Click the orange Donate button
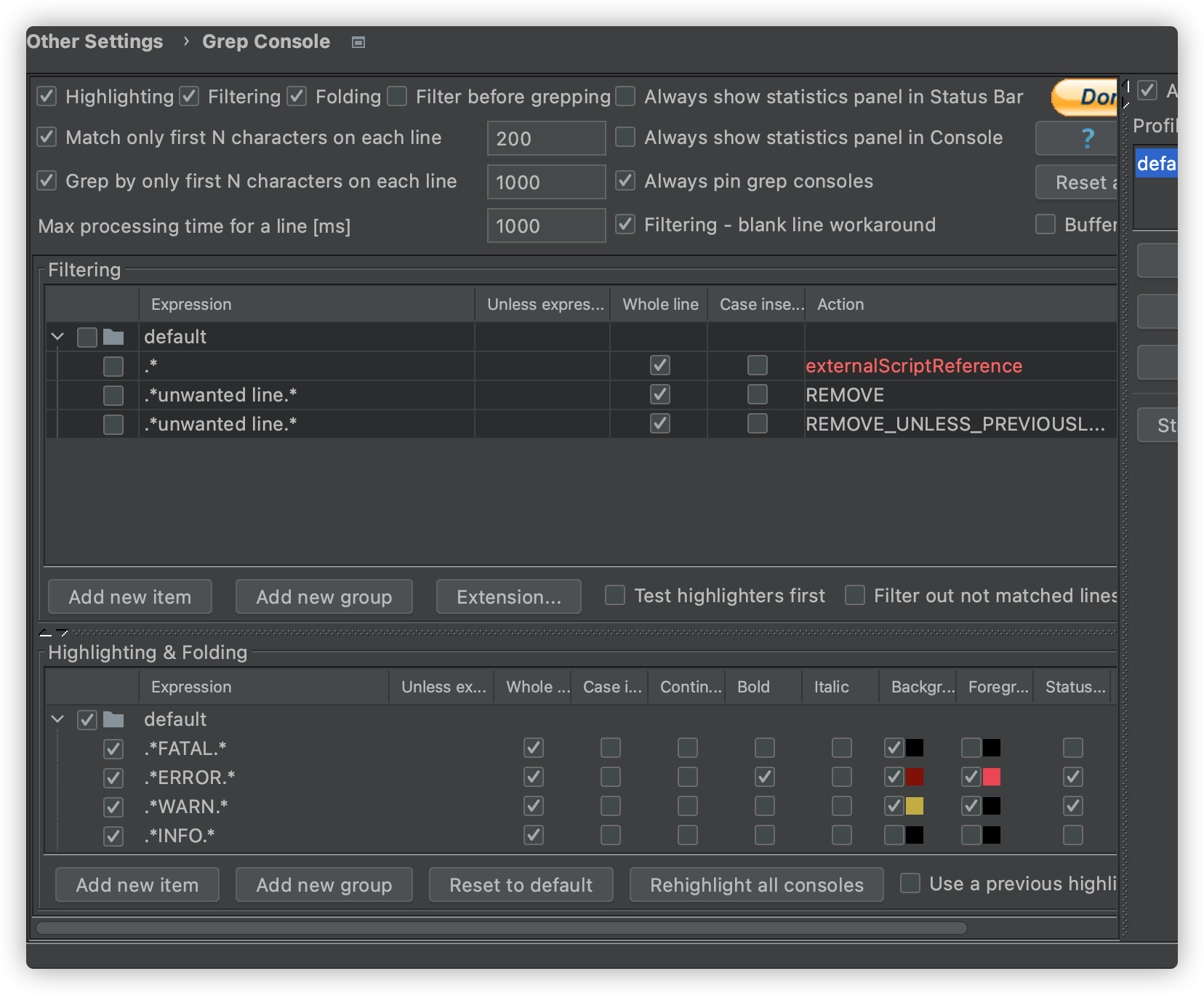Image resolution: width=1204 pixels, height=995 pixels. point(1086,97)
